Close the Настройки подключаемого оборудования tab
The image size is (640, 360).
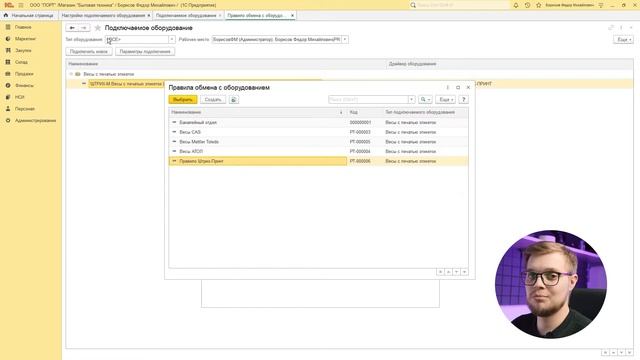click(149, 16)
